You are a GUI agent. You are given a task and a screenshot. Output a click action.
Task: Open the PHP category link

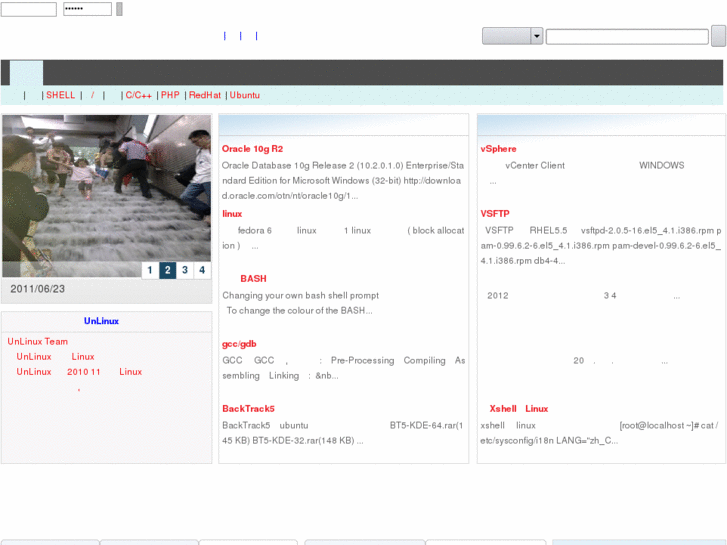[170, 95]
